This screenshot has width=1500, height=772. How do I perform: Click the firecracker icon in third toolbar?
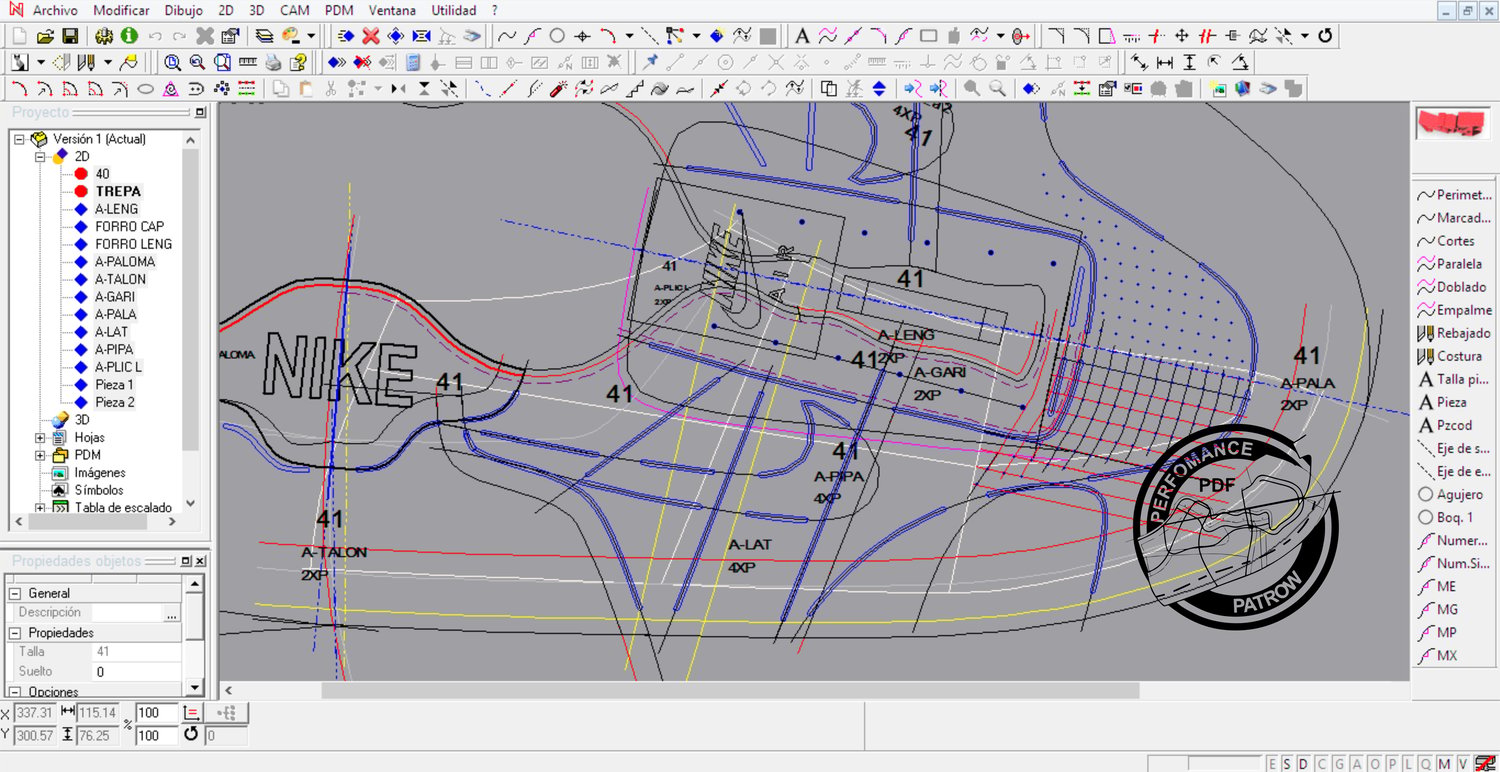click(559, 89)
